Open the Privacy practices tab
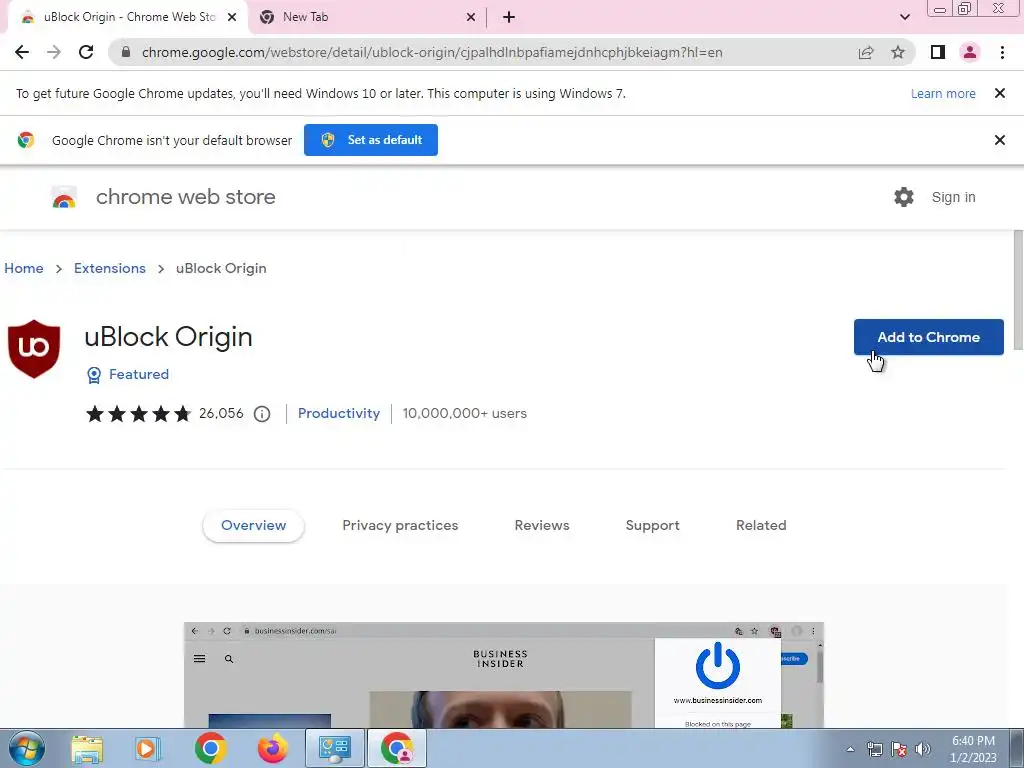The height and width of the screenshot is (768, 1024). coord(400,526)
